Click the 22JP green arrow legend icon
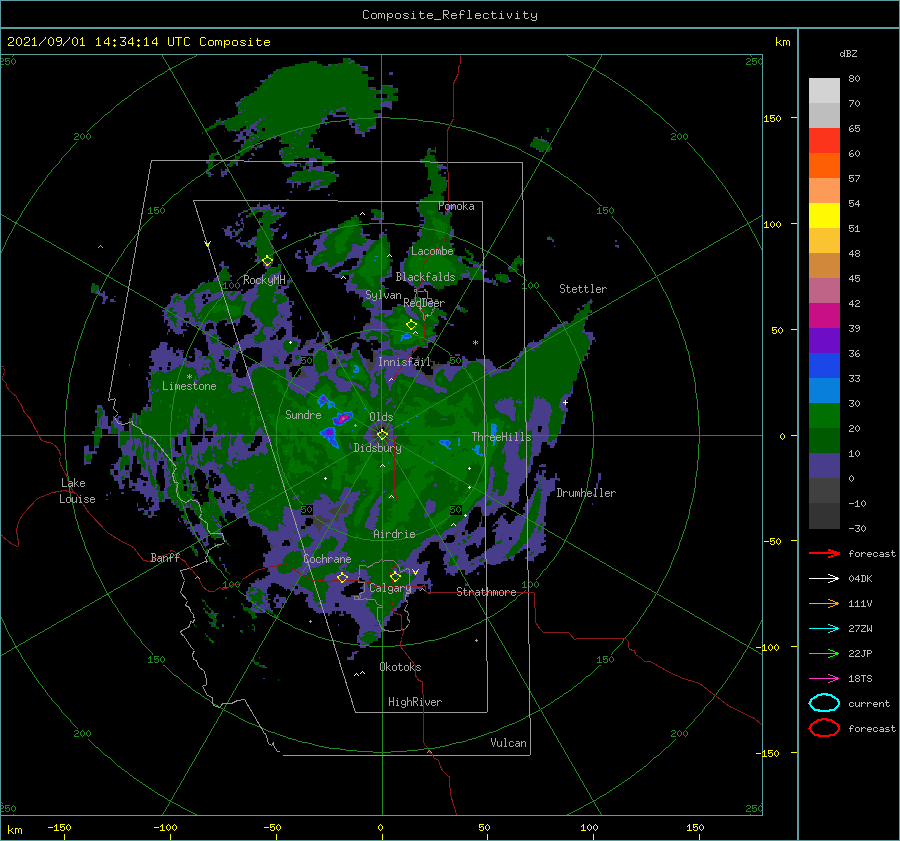This screenshot has width=900, height=841. pyautogui.click(x=824, y=653)
